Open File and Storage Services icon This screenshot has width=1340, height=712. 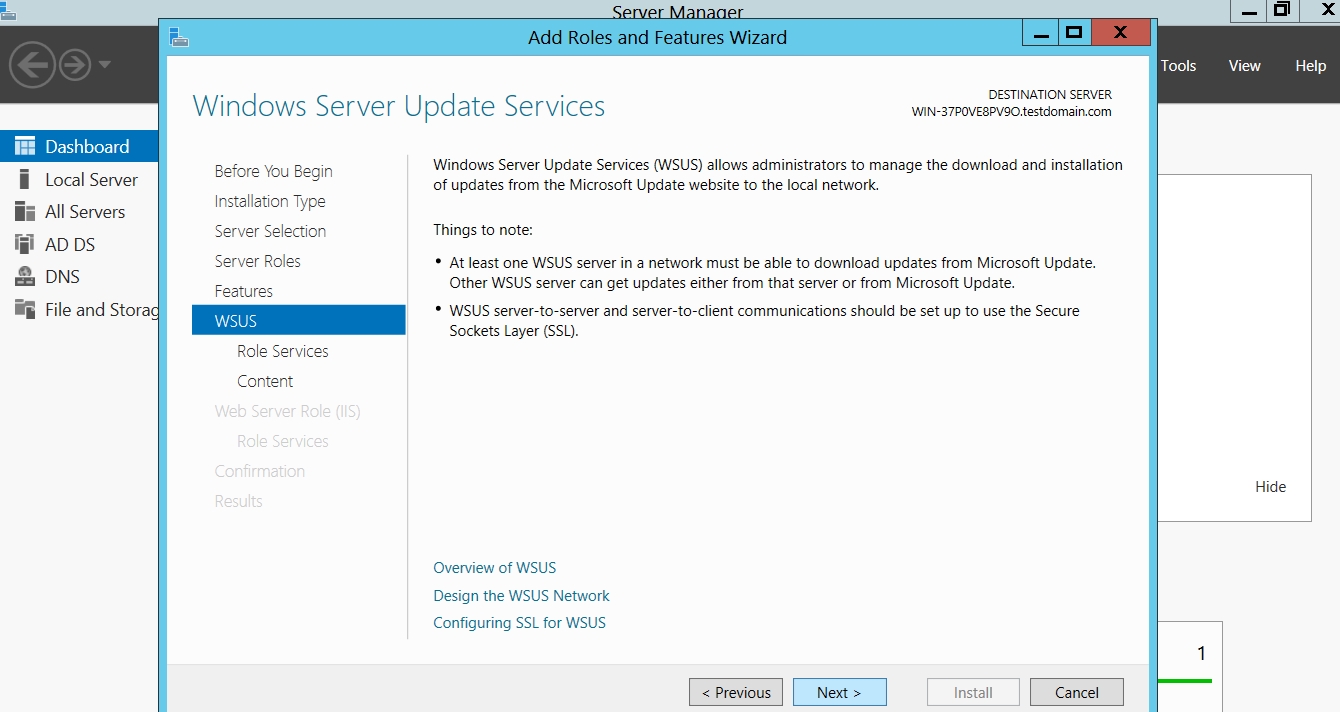click(25, 309)
